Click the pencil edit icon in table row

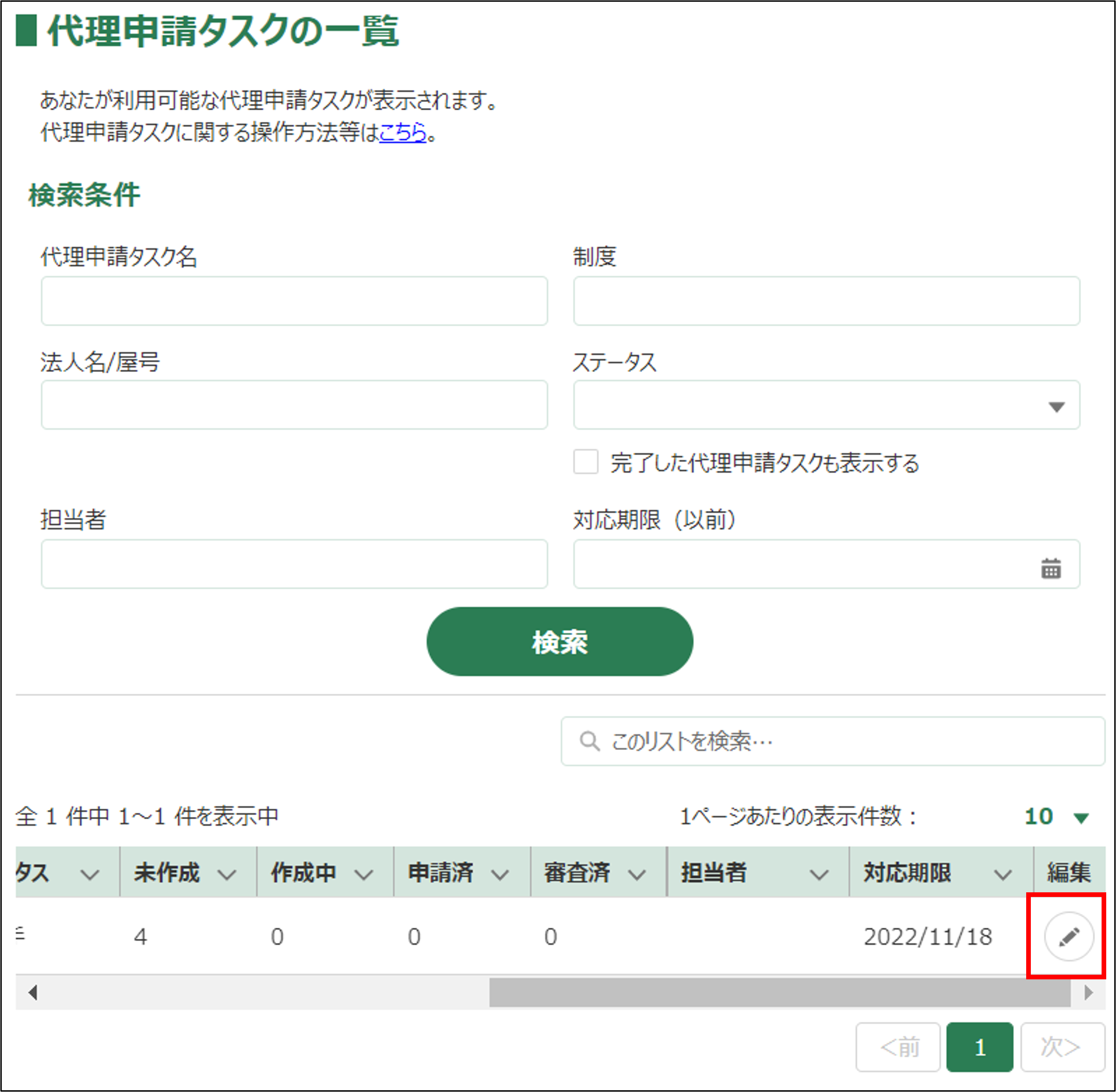pos(1069,937)
